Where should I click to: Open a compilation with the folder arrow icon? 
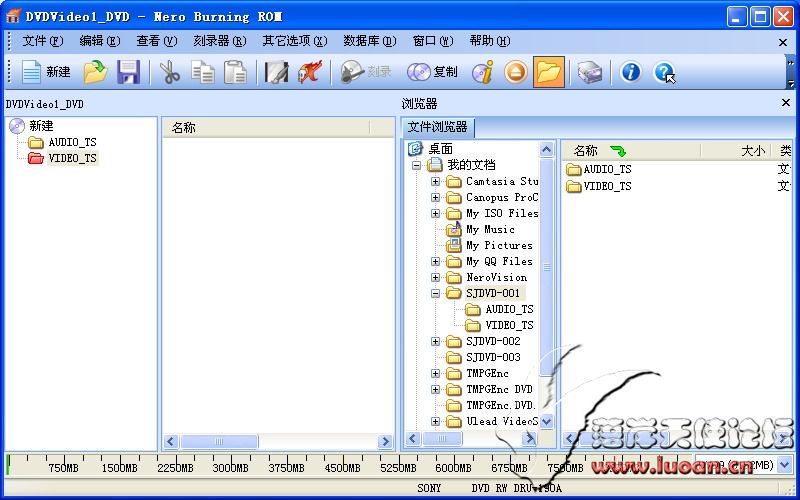tap(95, 72)
